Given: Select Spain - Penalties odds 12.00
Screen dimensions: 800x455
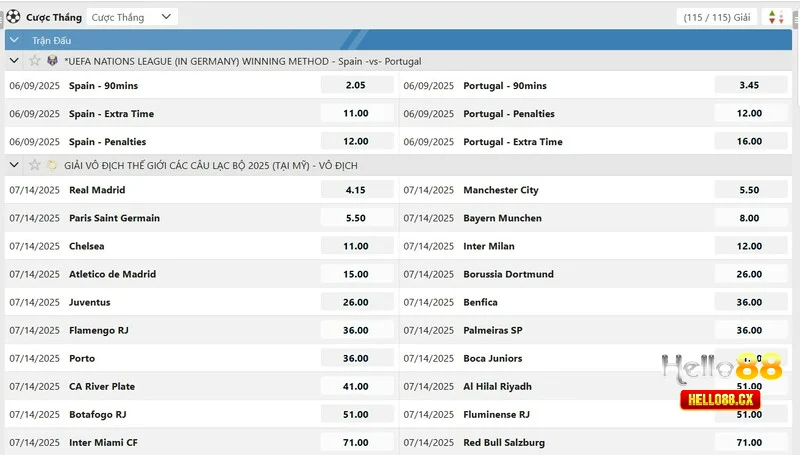Looking at the screenshot, I should click(x=356, y=141).
